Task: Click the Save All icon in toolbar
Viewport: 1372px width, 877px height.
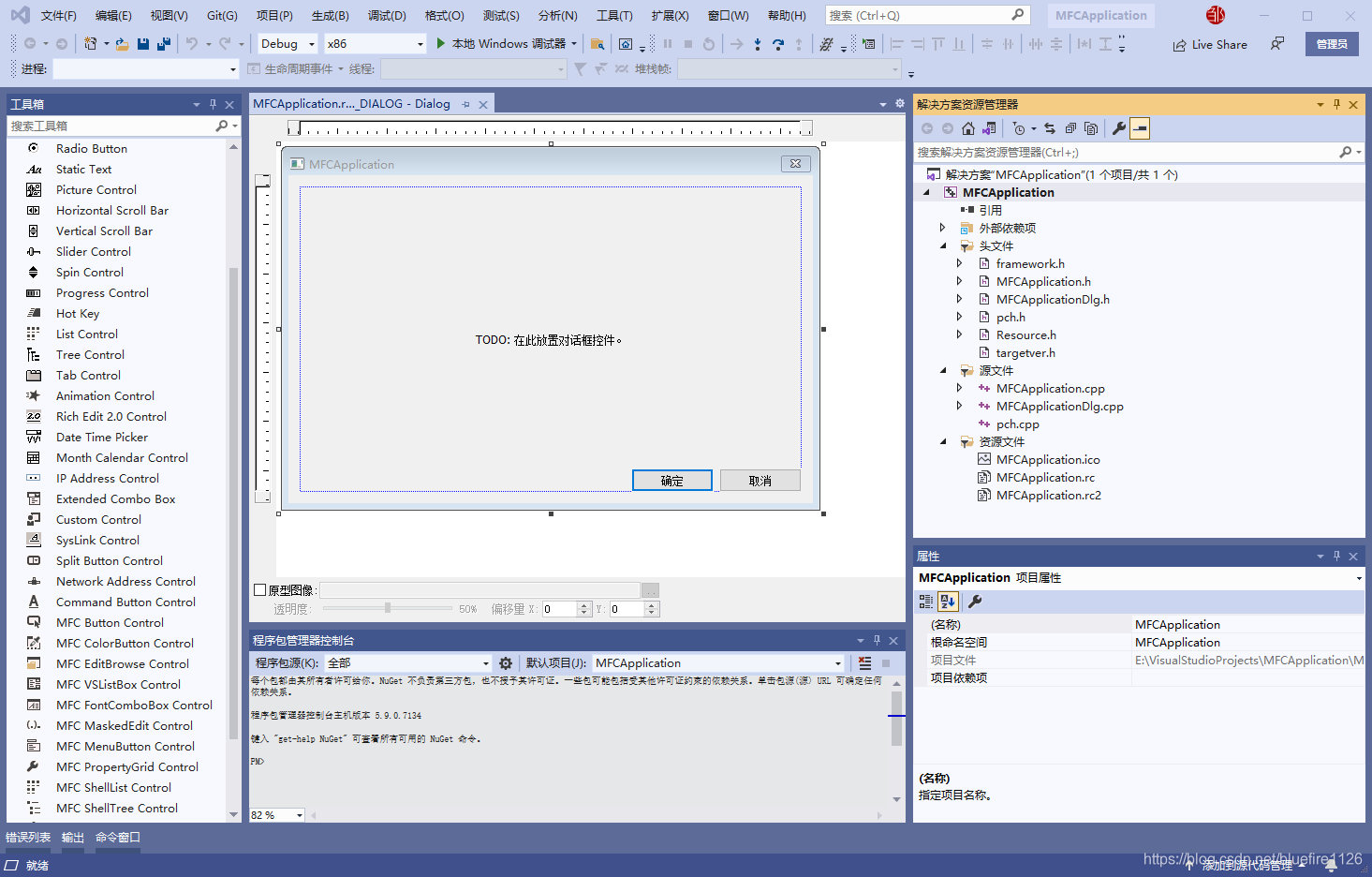Action: click(x=164, y=44)
